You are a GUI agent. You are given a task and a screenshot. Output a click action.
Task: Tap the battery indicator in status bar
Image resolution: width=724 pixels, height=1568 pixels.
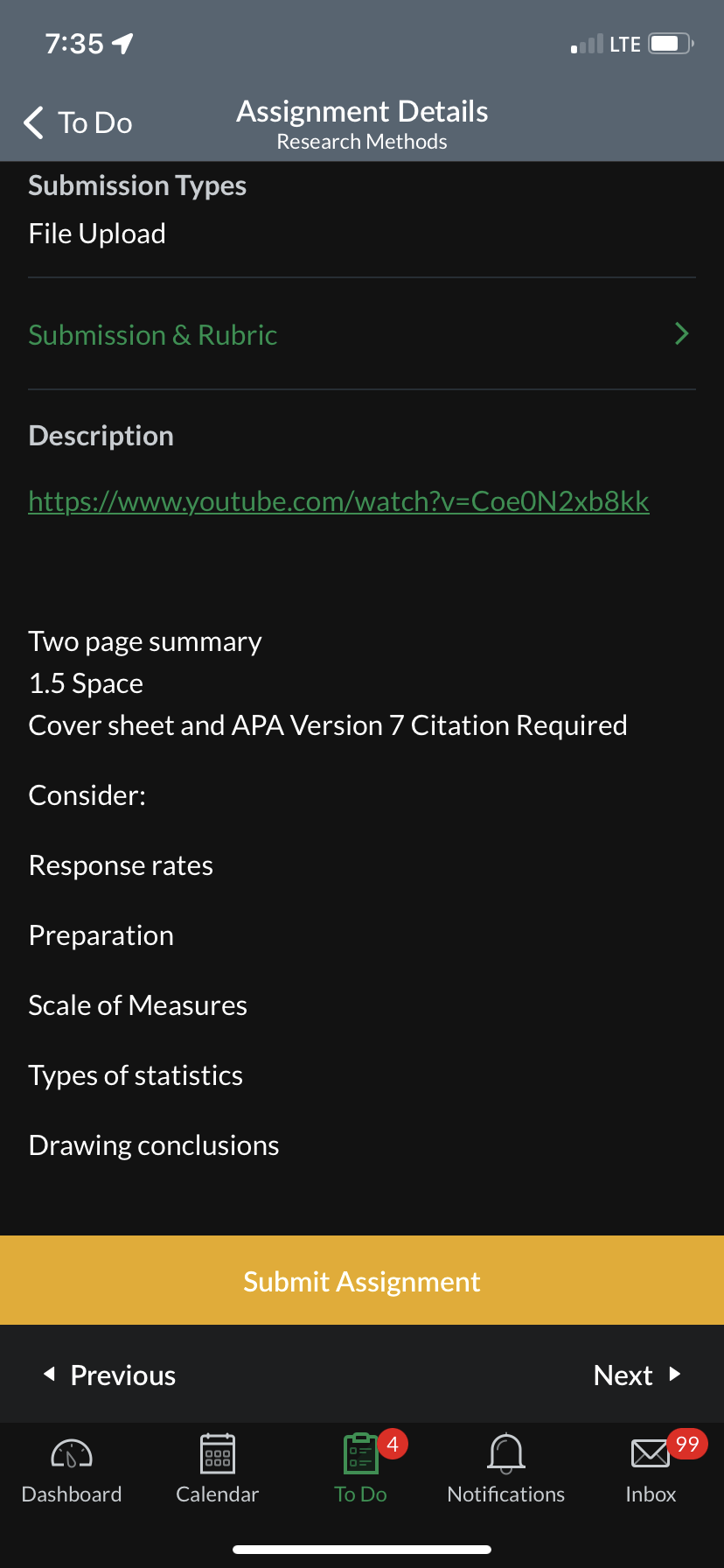click(671, 44)
